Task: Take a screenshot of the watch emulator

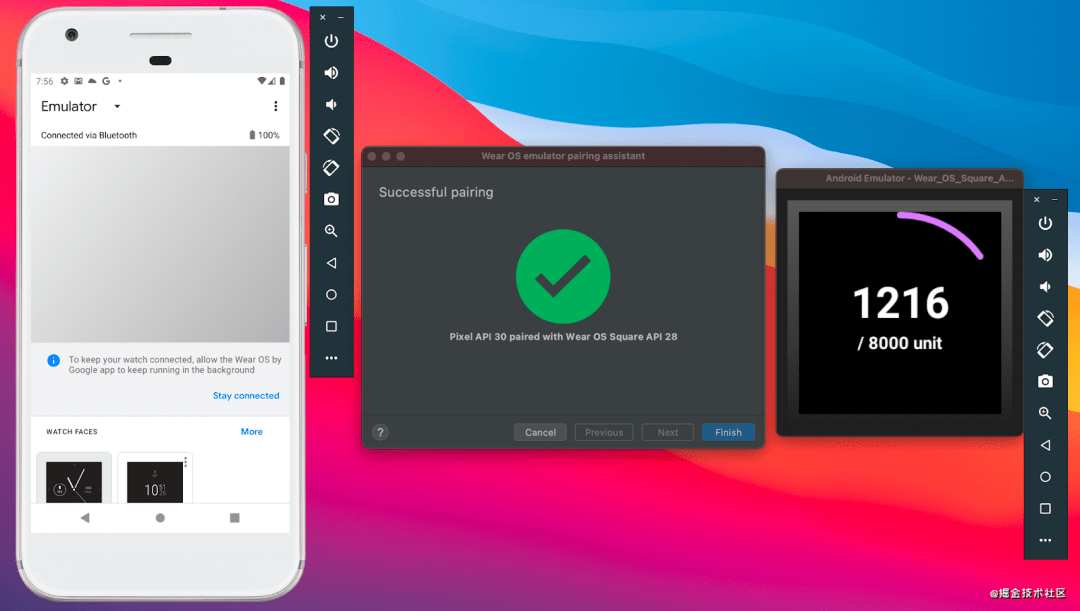Action: click(1045, 381)
